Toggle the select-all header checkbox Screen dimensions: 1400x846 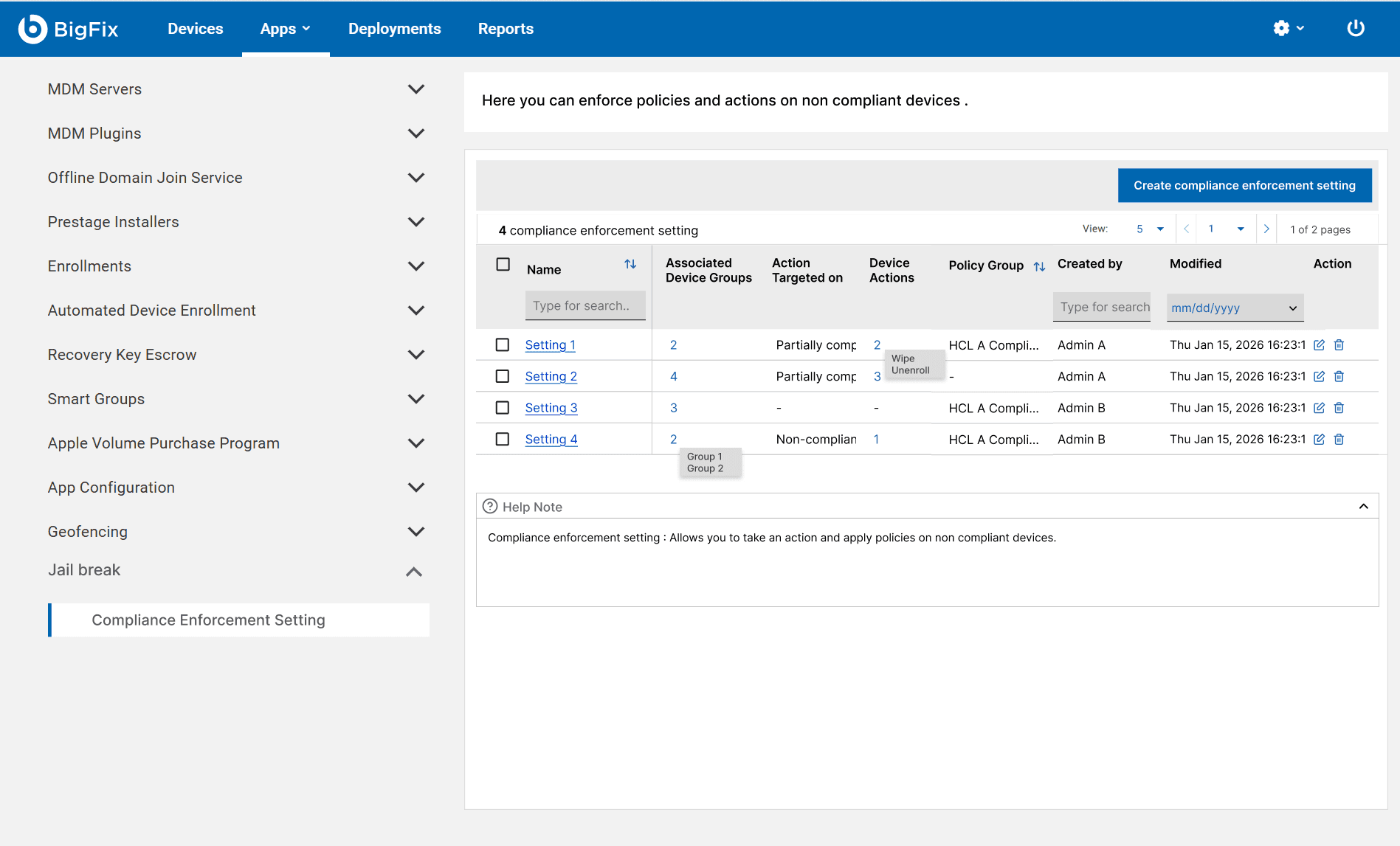[503, 264]
